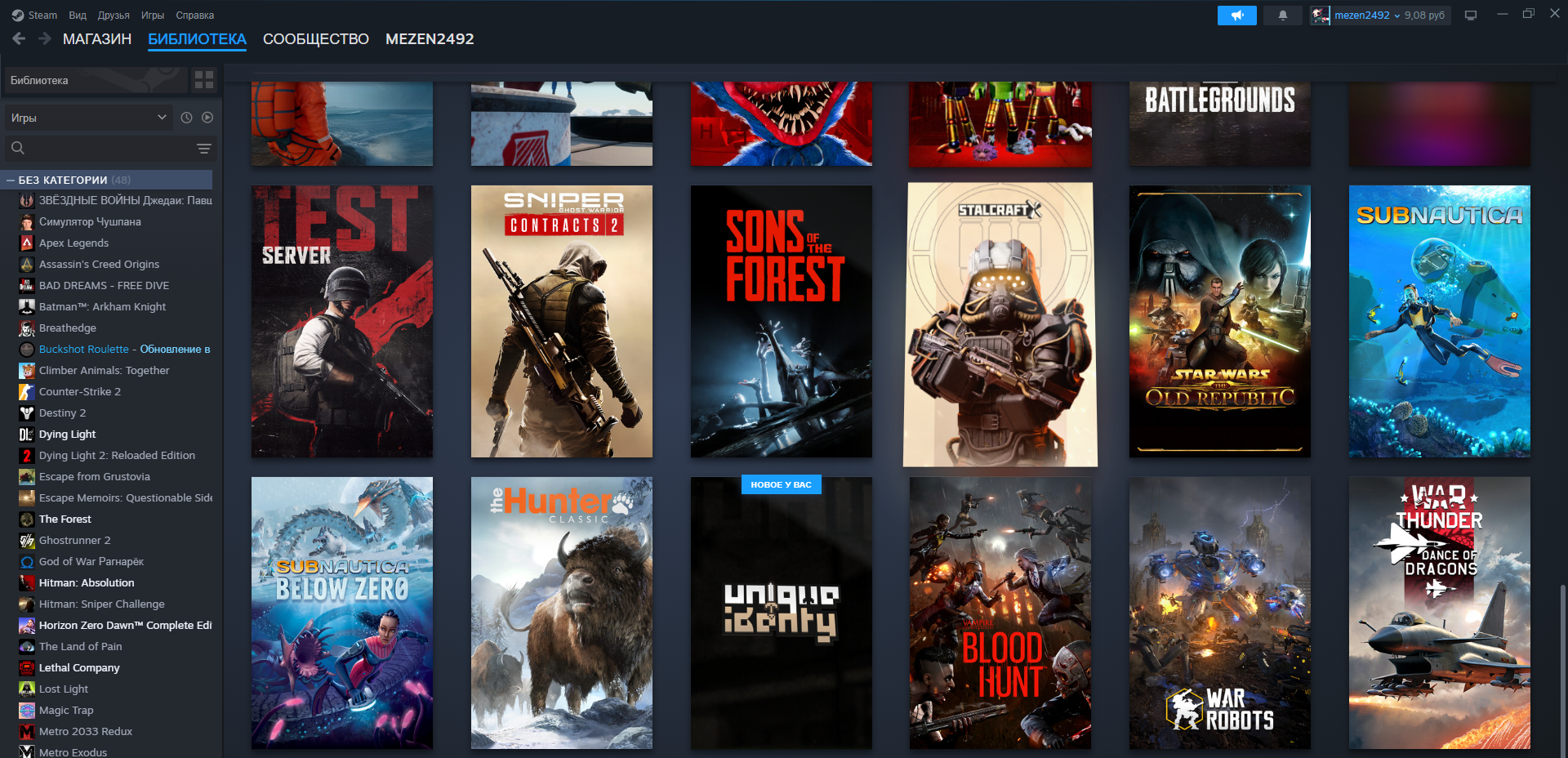Click the blue announcements megaphone button

click(1237, 15)
